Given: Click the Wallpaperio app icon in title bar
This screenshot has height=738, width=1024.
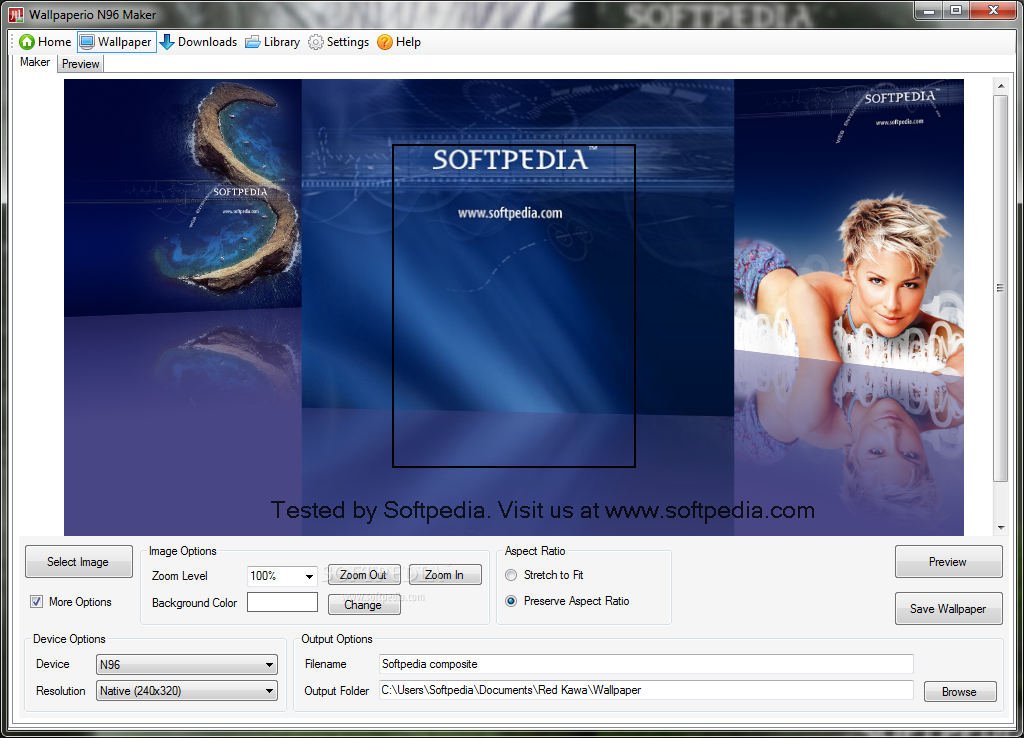Looking at the screenshot, I should click(x=16, y=14).
